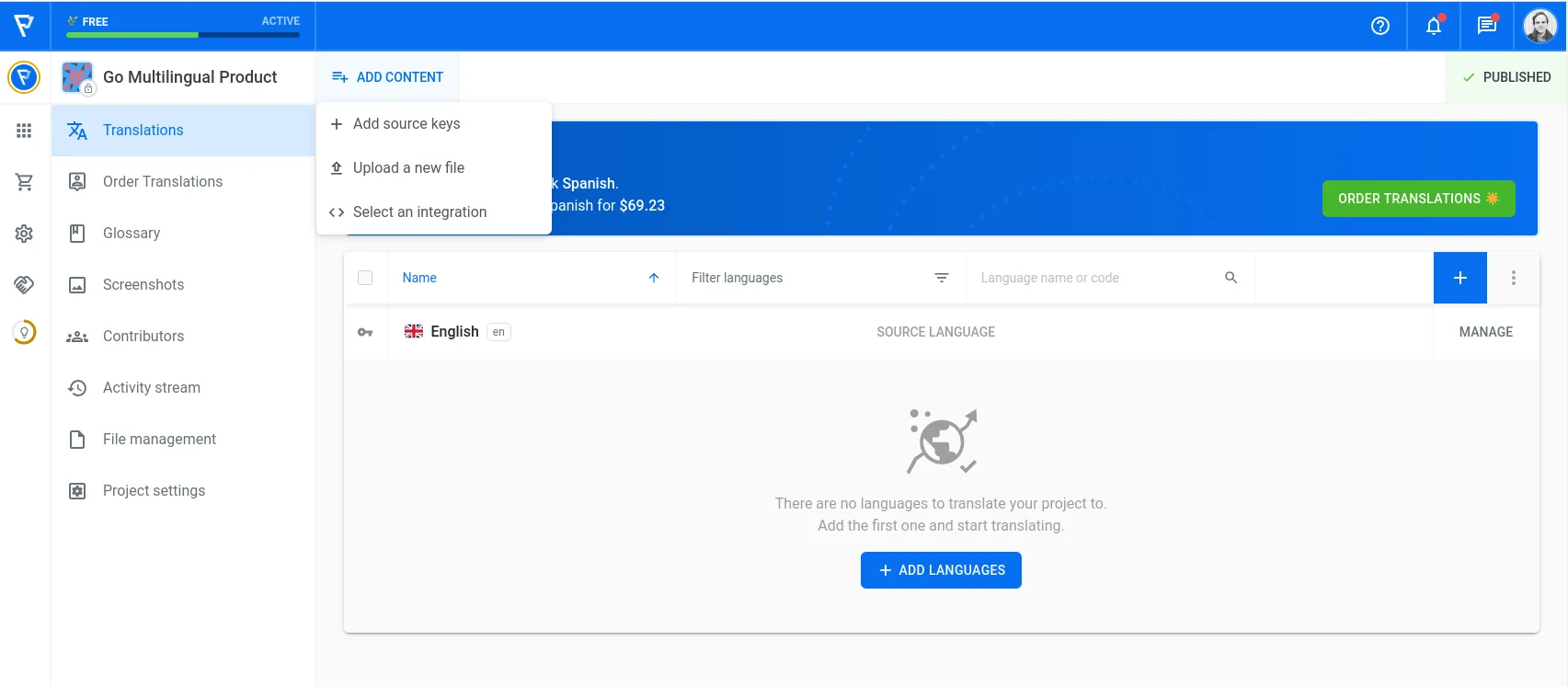
Task: Click the blue plus add language icon
Action: pos(1459,278)
